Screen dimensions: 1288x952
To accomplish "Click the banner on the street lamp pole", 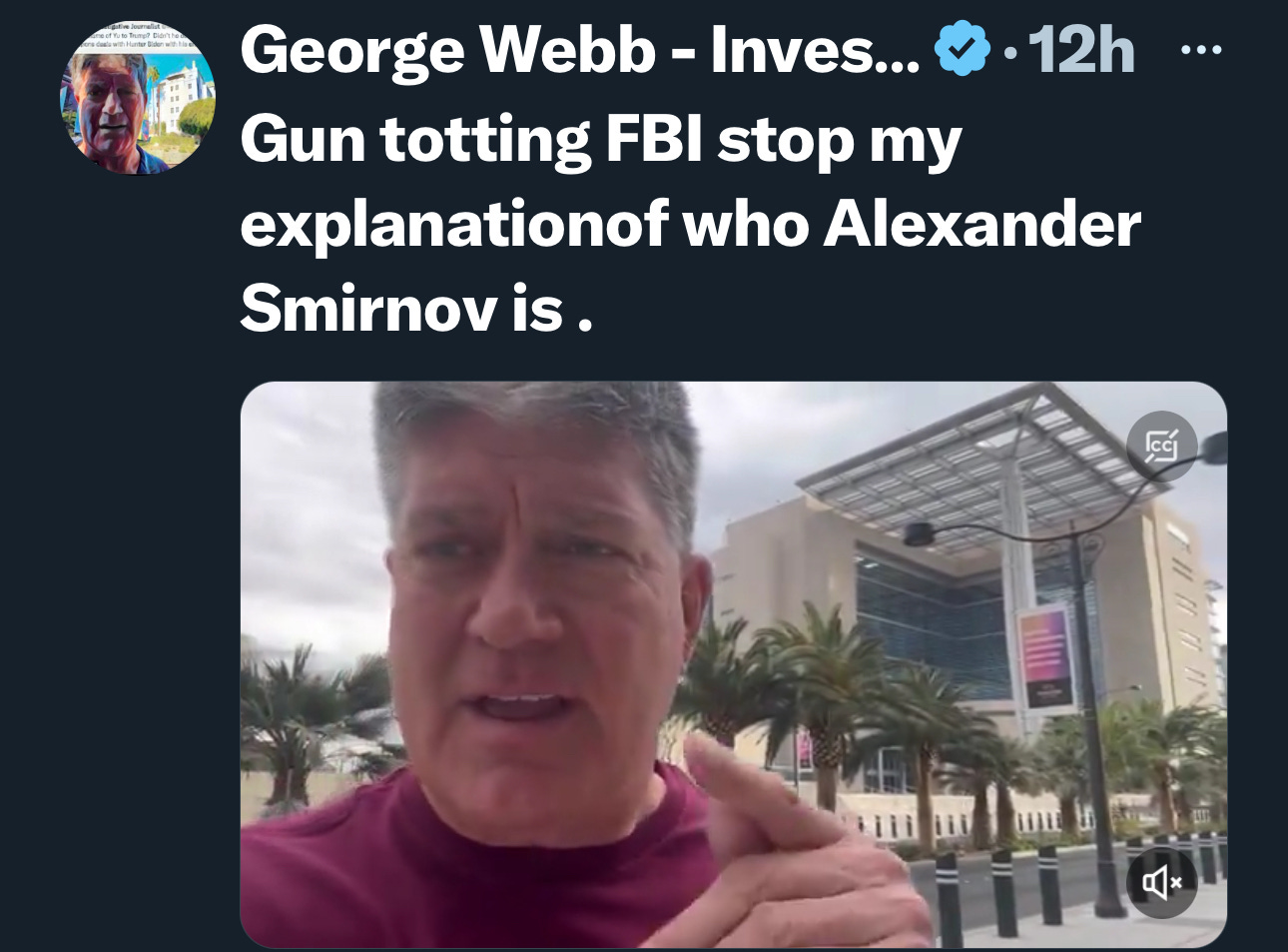I will (1045, 659).
